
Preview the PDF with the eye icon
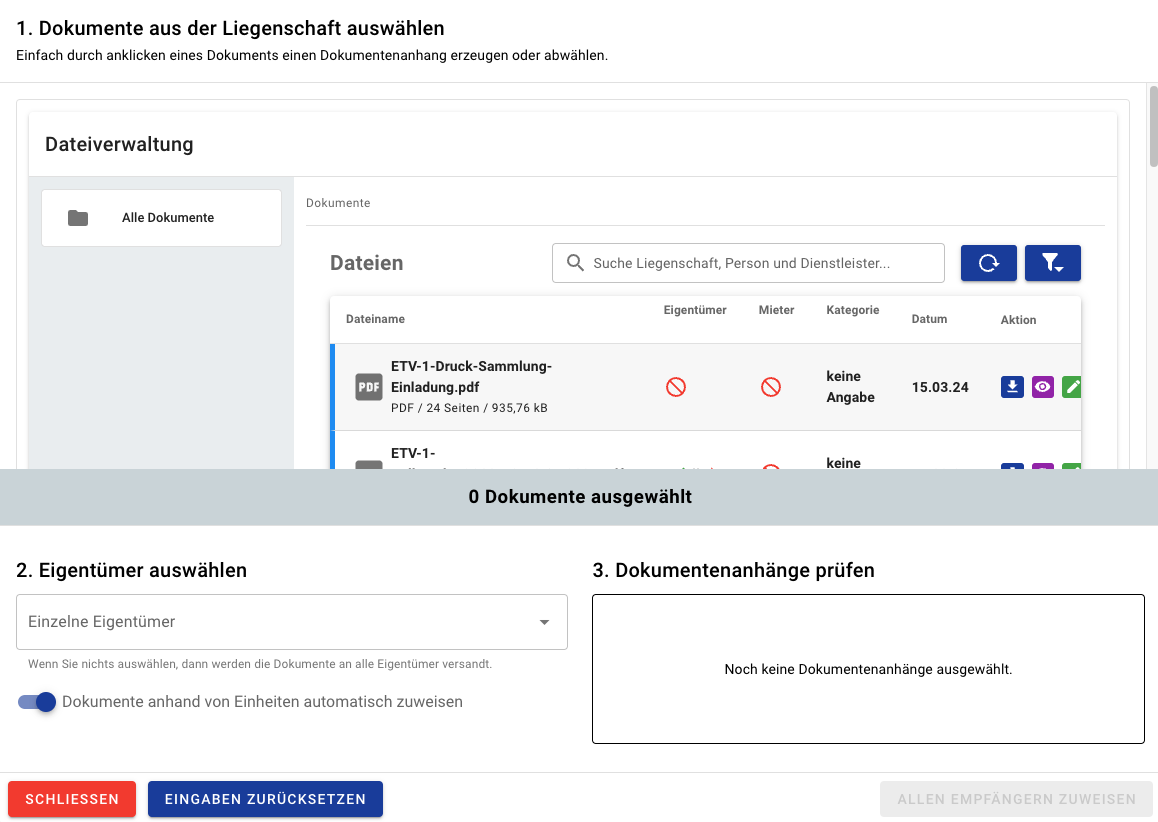(x=1043, y=387)
